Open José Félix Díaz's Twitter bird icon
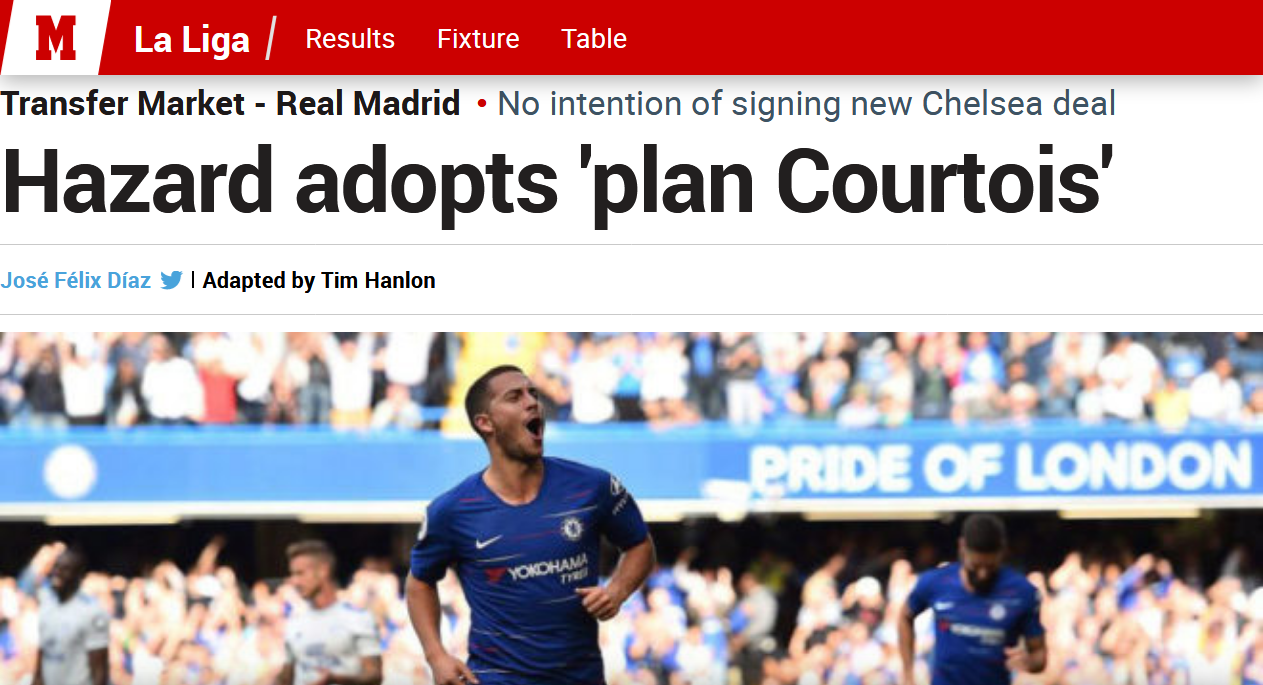Image resolution: width=1263 pixels, height=685 pixels. [172, 280]
